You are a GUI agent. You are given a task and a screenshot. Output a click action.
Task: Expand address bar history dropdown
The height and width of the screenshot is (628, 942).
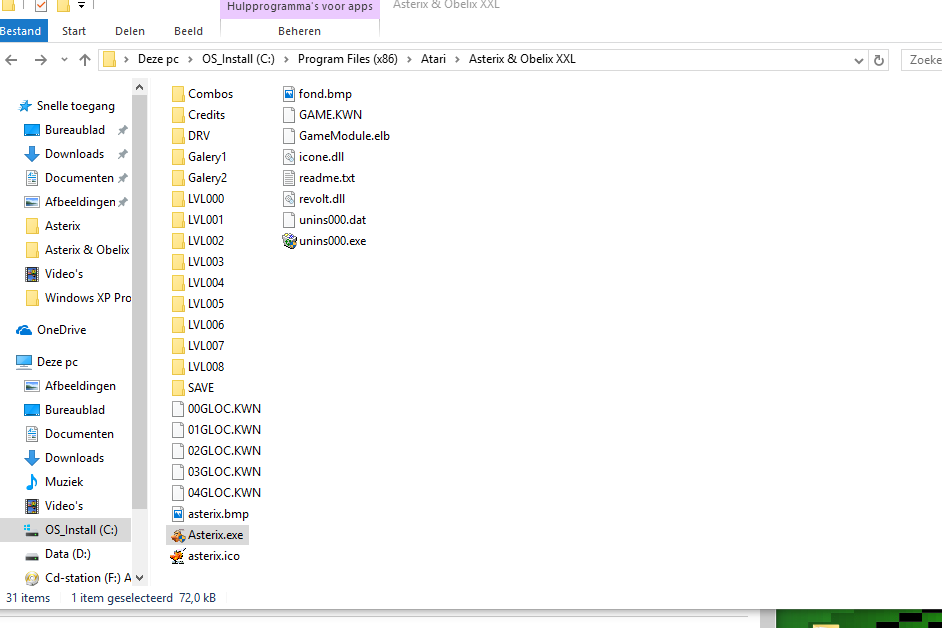(858, 61)
